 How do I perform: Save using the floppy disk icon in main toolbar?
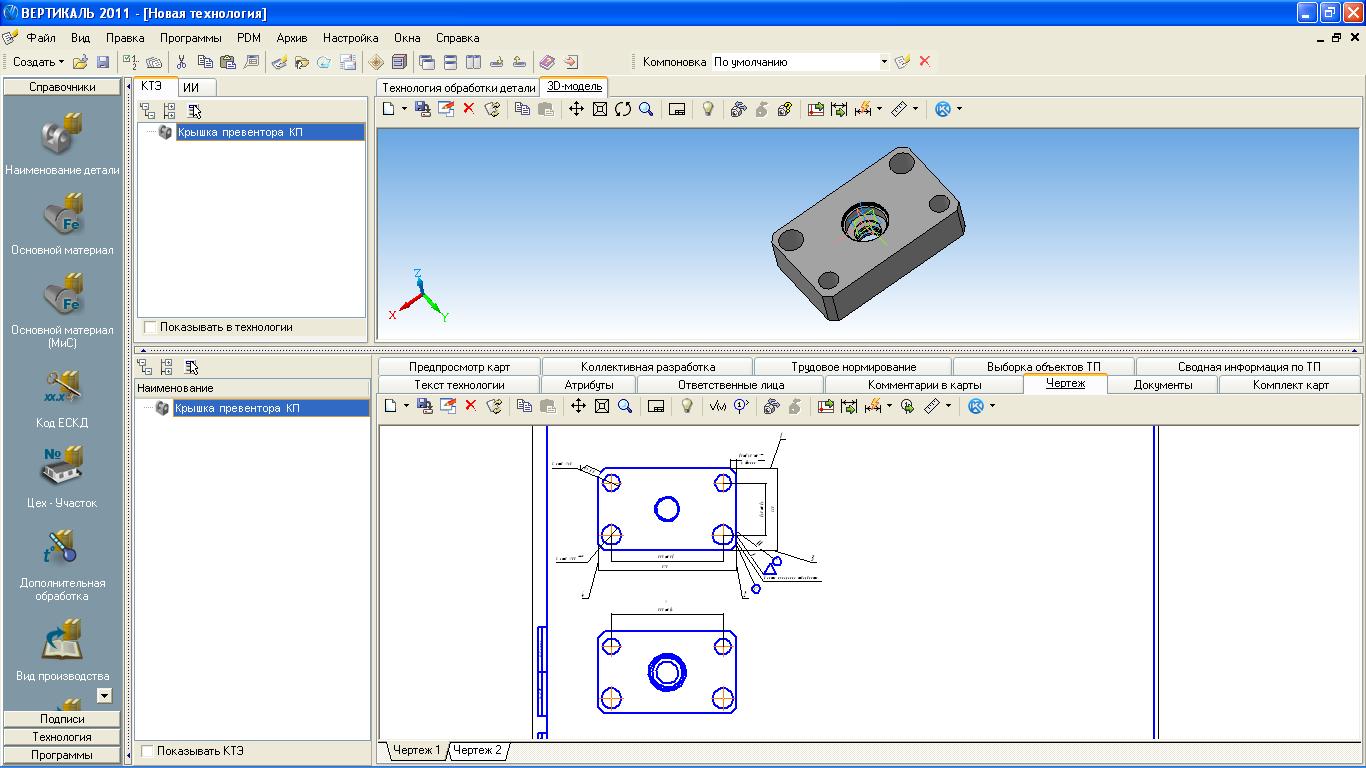point(103,62)
